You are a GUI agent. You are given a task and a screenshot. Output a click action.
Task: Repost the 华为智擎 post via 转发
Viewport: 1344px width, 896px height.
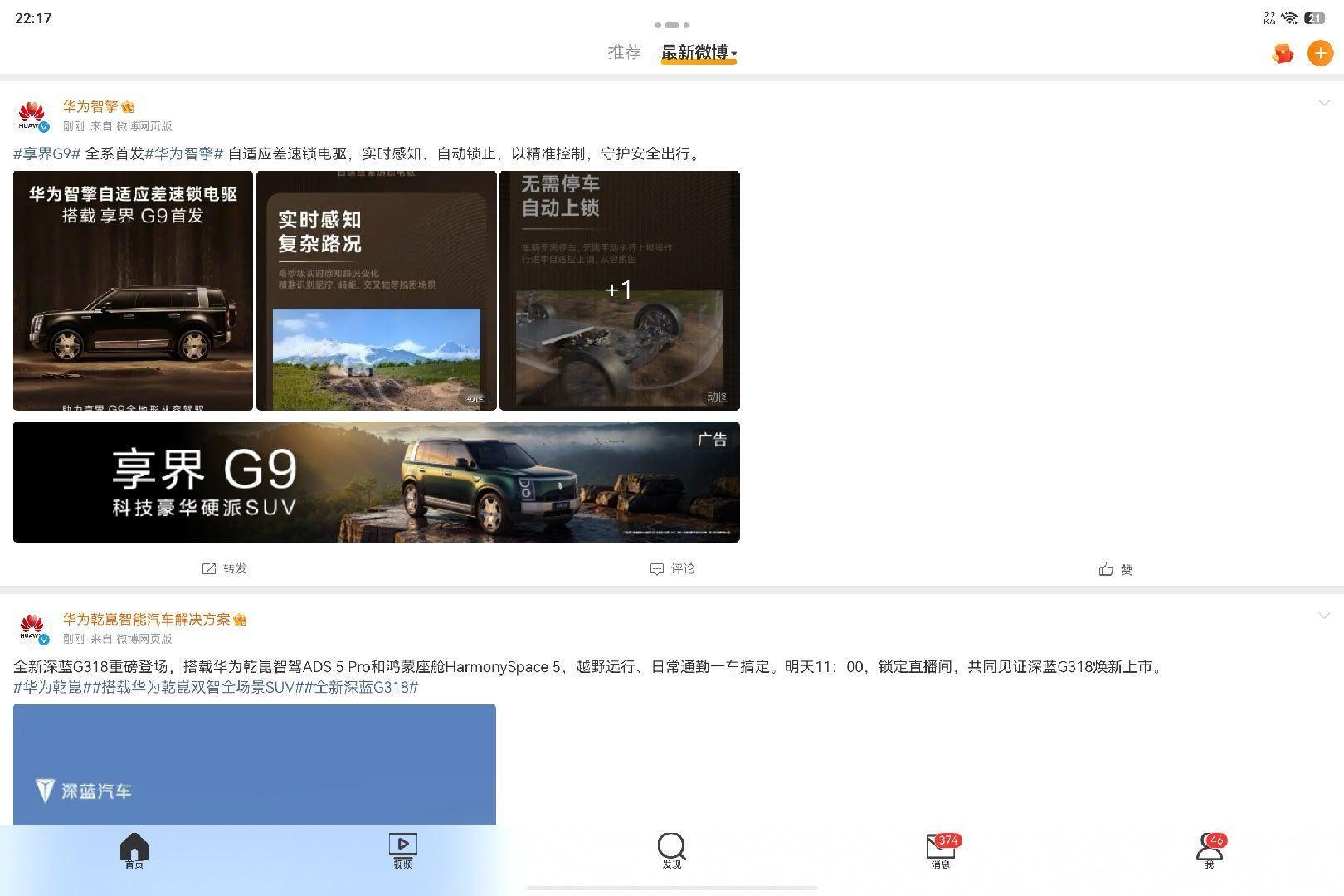[225, 568]
